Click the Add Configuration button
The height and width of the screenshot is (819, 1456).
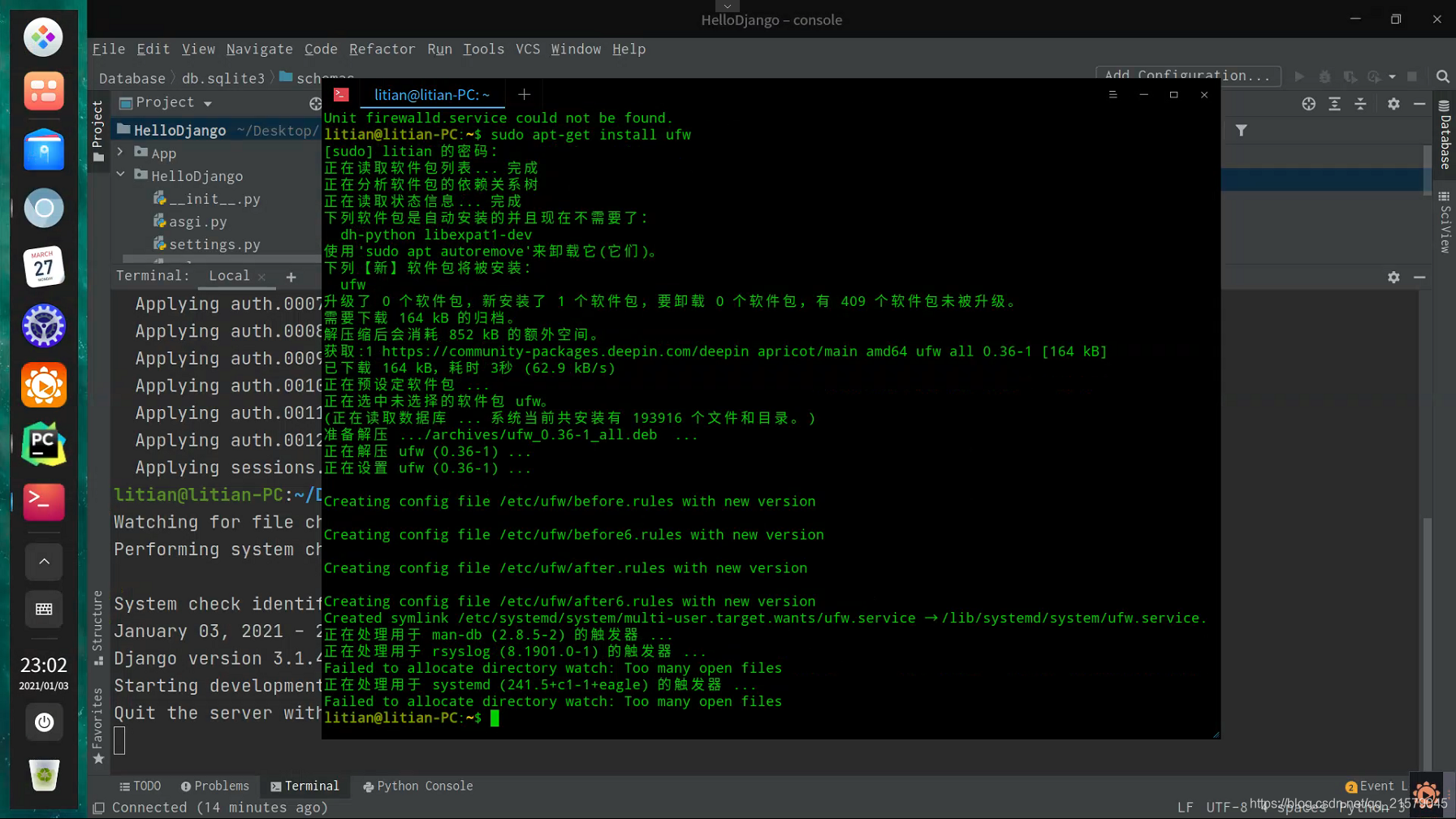tap(1188, 75)
